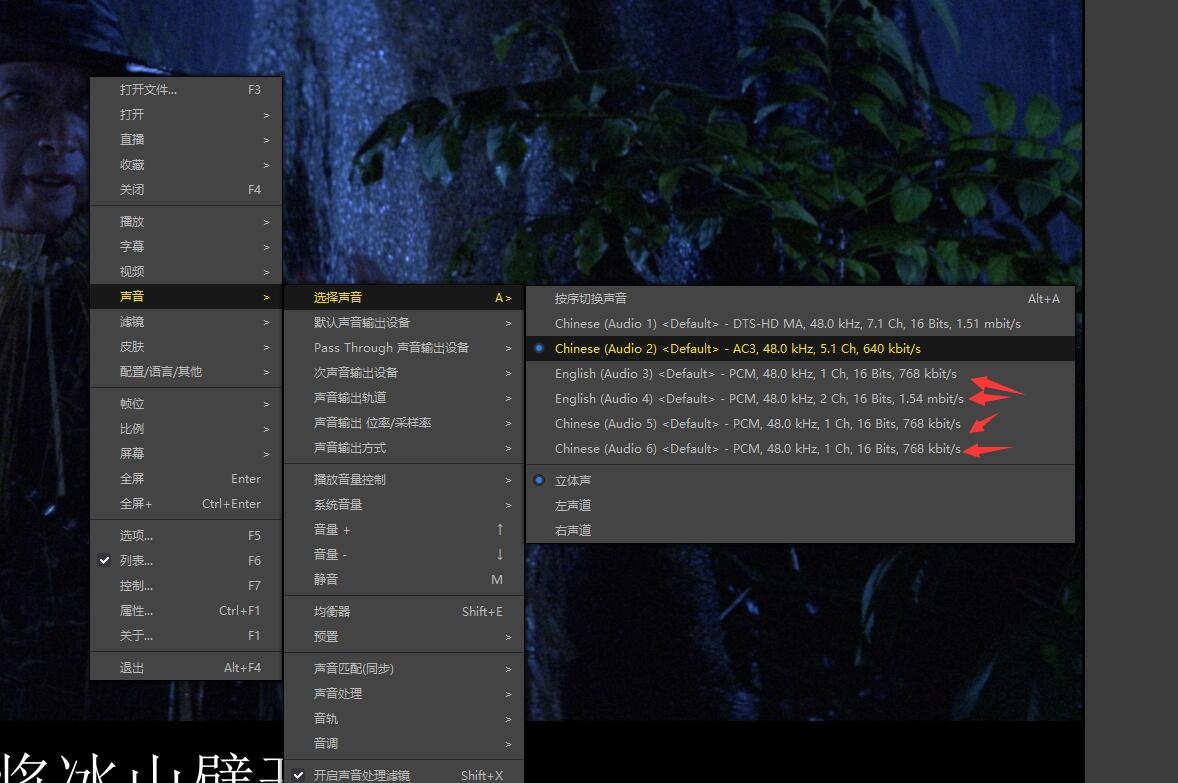Open 控制... panel entry
The height and width of the screenshot is (783, 1178).
point(186,585)
